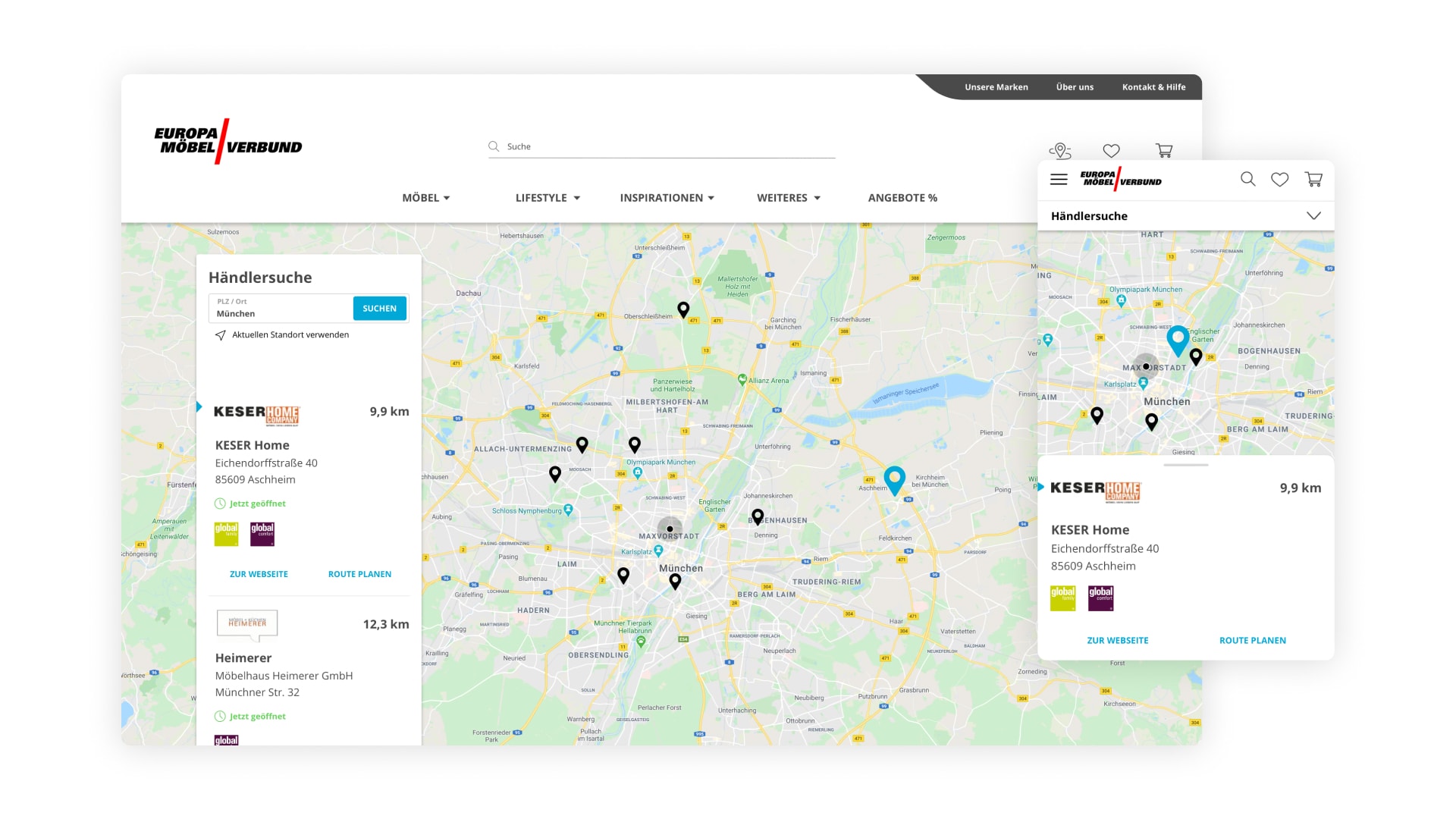Click the wishlist heart icon in the desktop header
This screenshot has height=819, width=1456.
pyautogui.click(x=1112, y=150)
